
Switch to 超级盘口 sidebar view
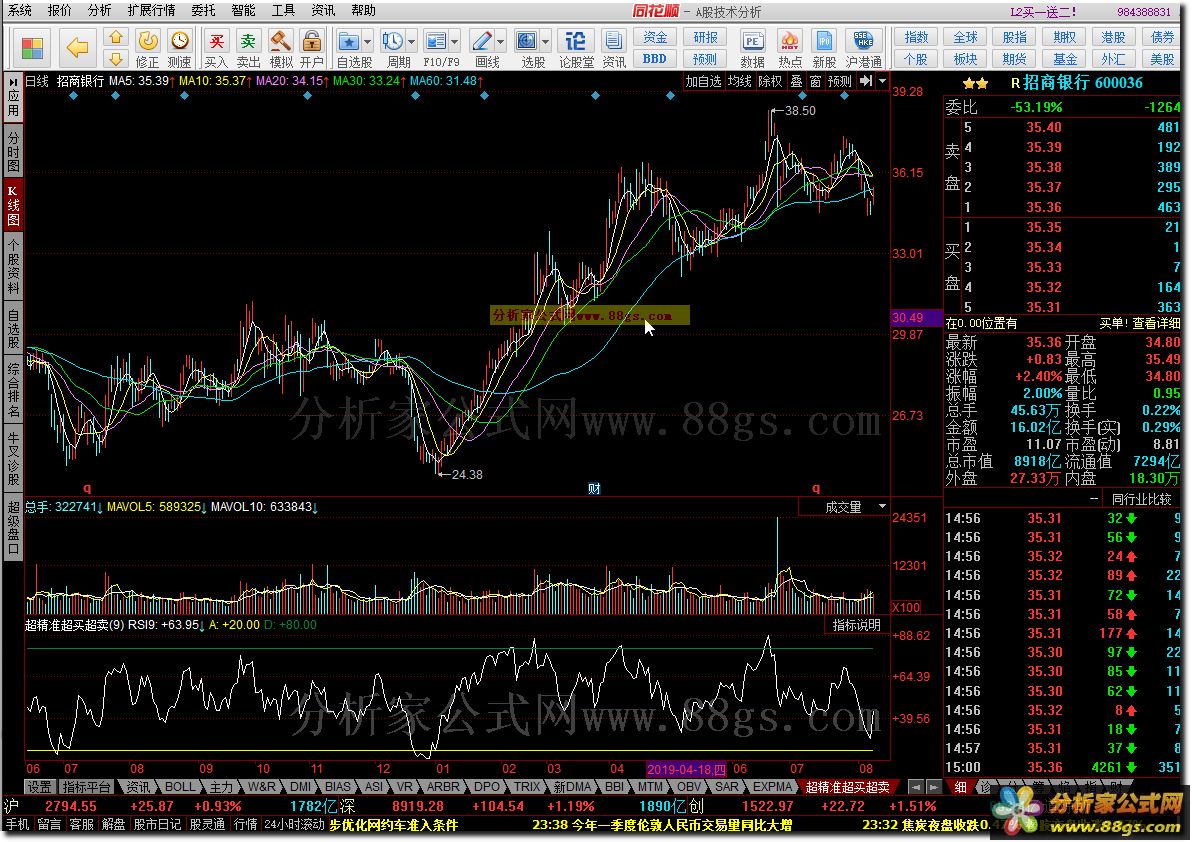click(13, 529)
